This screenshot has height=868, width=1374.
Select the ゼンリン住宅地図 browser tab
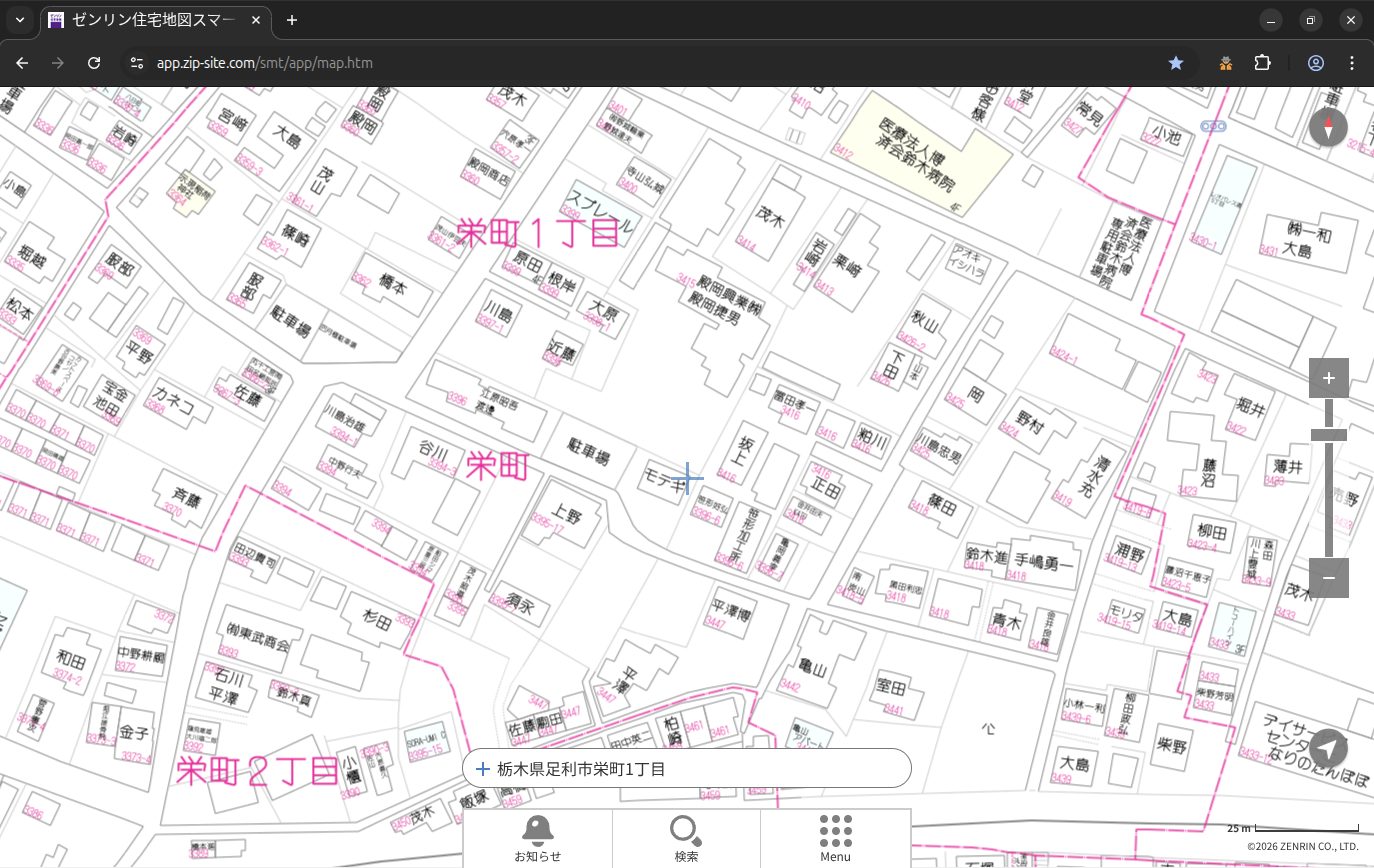(150, 20)
